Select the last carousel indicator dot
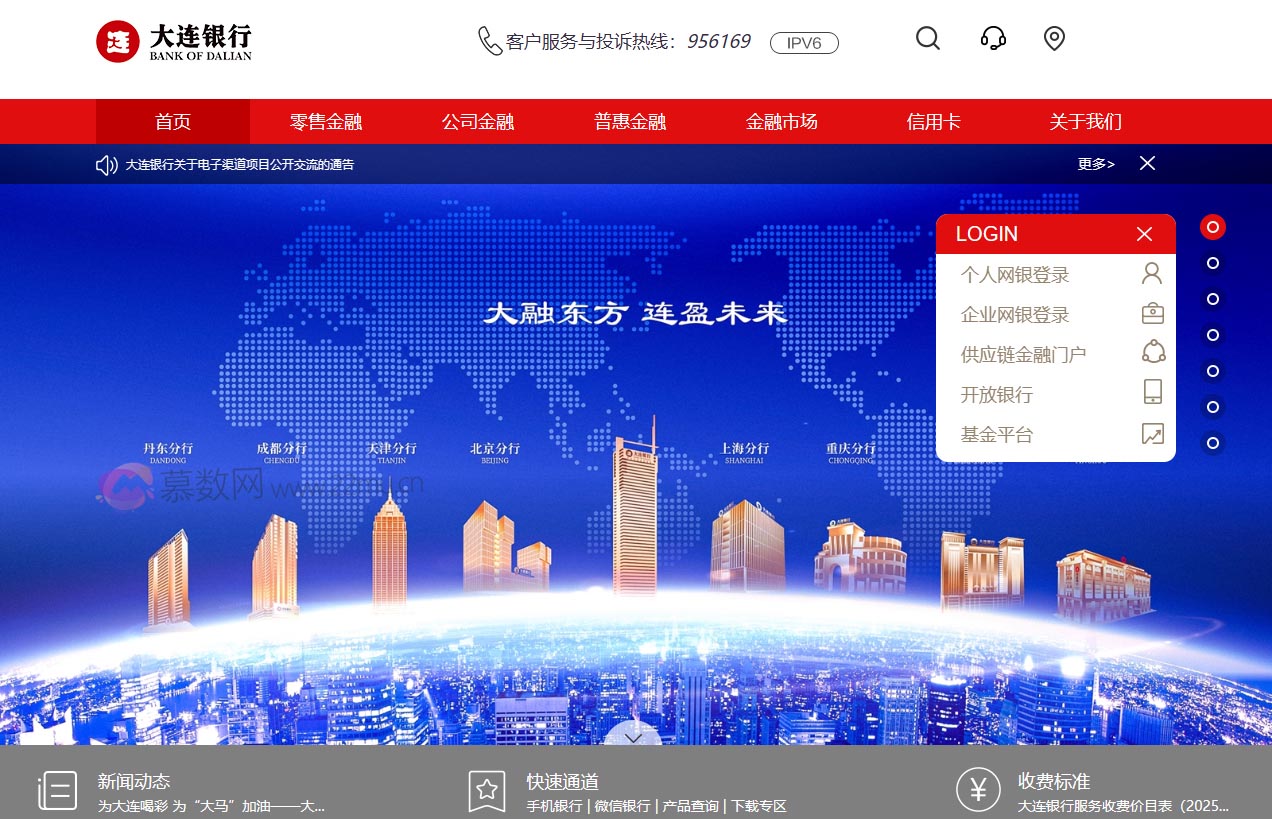 click(x=1212, y=442)
